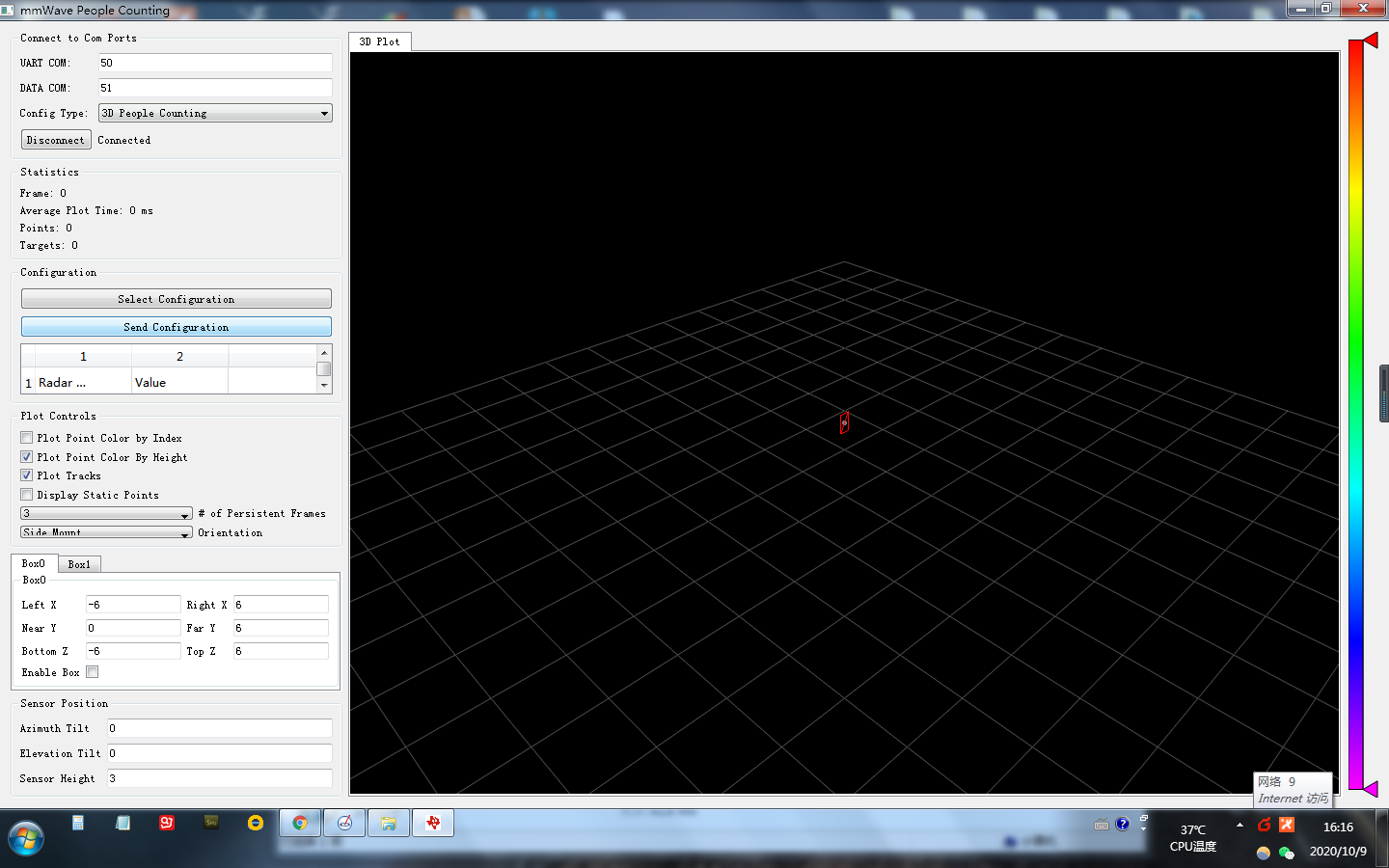Image resolution: width=1389 pixels, height=868 pixels.
Task: Click the Right X input field
Action: (281, 605)
